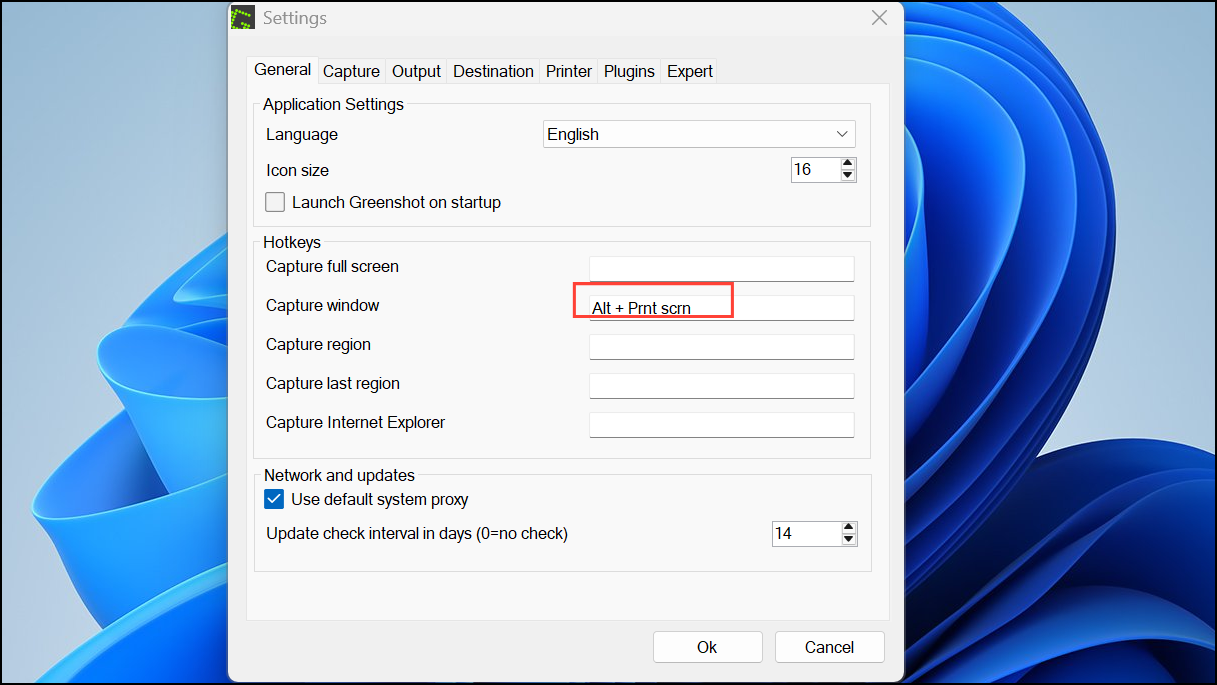Increase the Icon size value

coord(848,163)
